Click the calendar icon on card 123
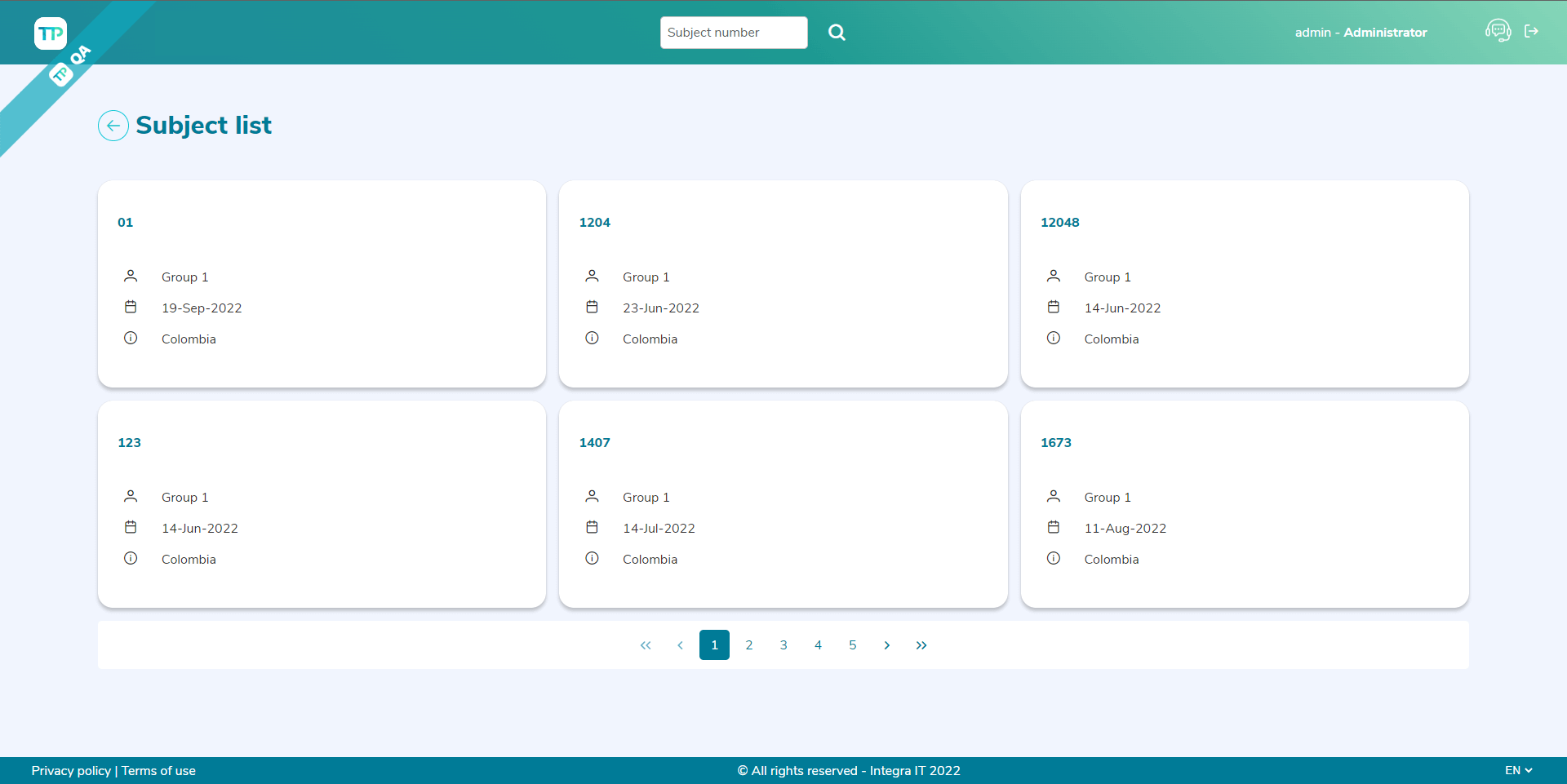This screenshot has height=784, width=1567. pyautogui.click(x=131, y=527)
